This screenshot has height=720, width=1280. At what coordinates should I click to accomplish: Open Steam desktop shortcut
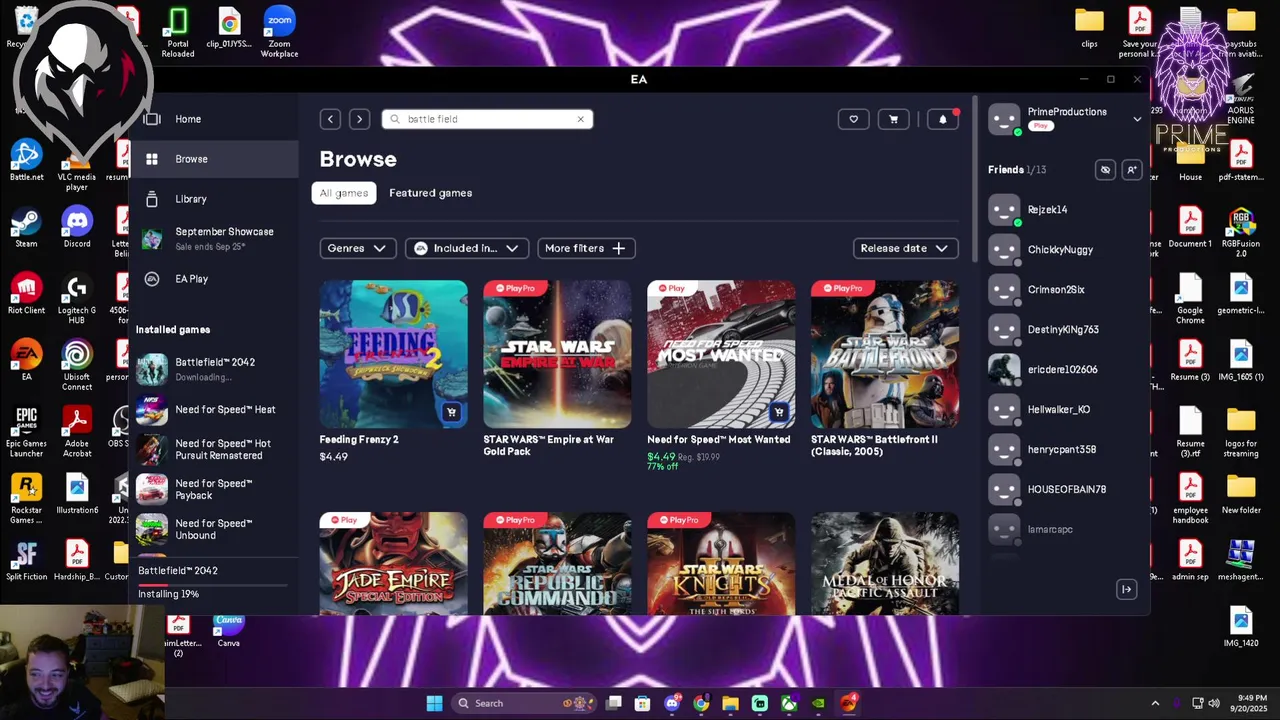(26, 227)
